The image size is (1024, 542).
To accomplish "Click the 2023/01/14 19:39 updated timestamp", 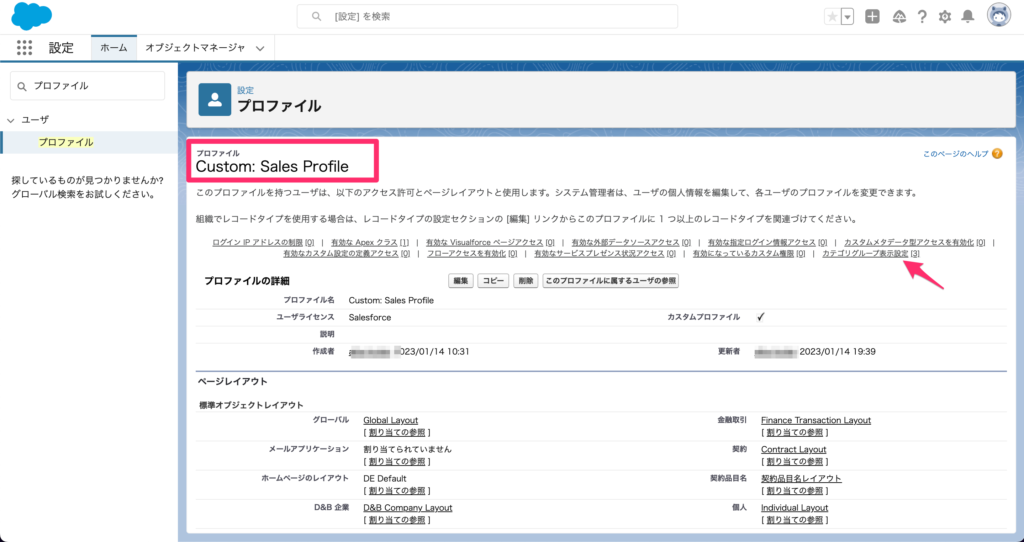I will 837,351.
